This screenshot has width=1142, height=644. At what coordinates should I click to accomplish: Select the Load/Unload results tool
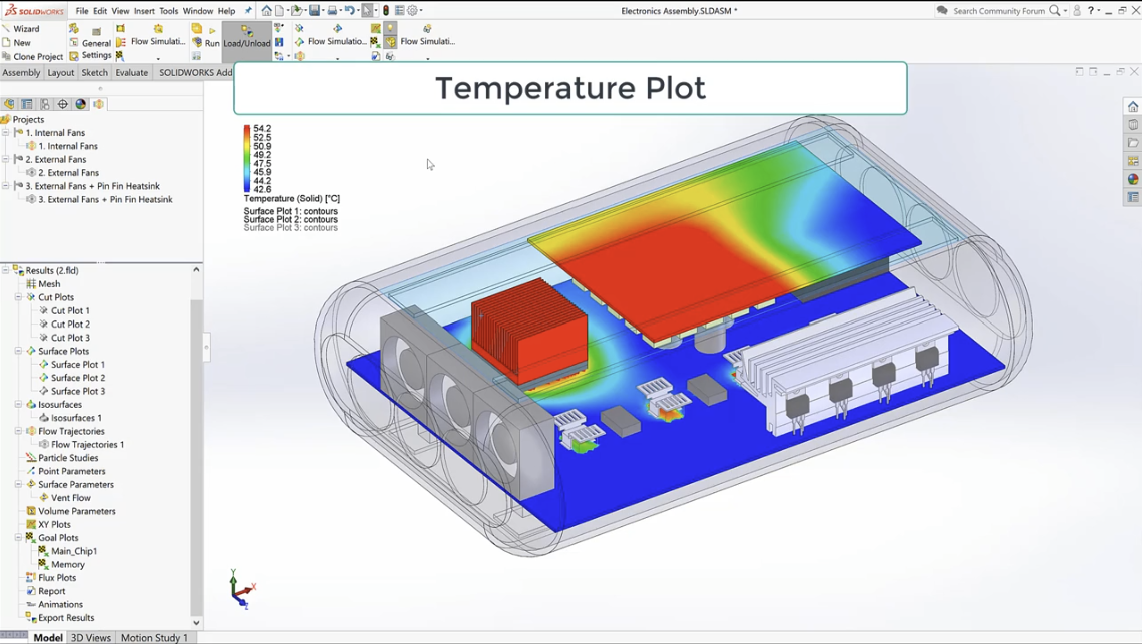coord(246,42)
